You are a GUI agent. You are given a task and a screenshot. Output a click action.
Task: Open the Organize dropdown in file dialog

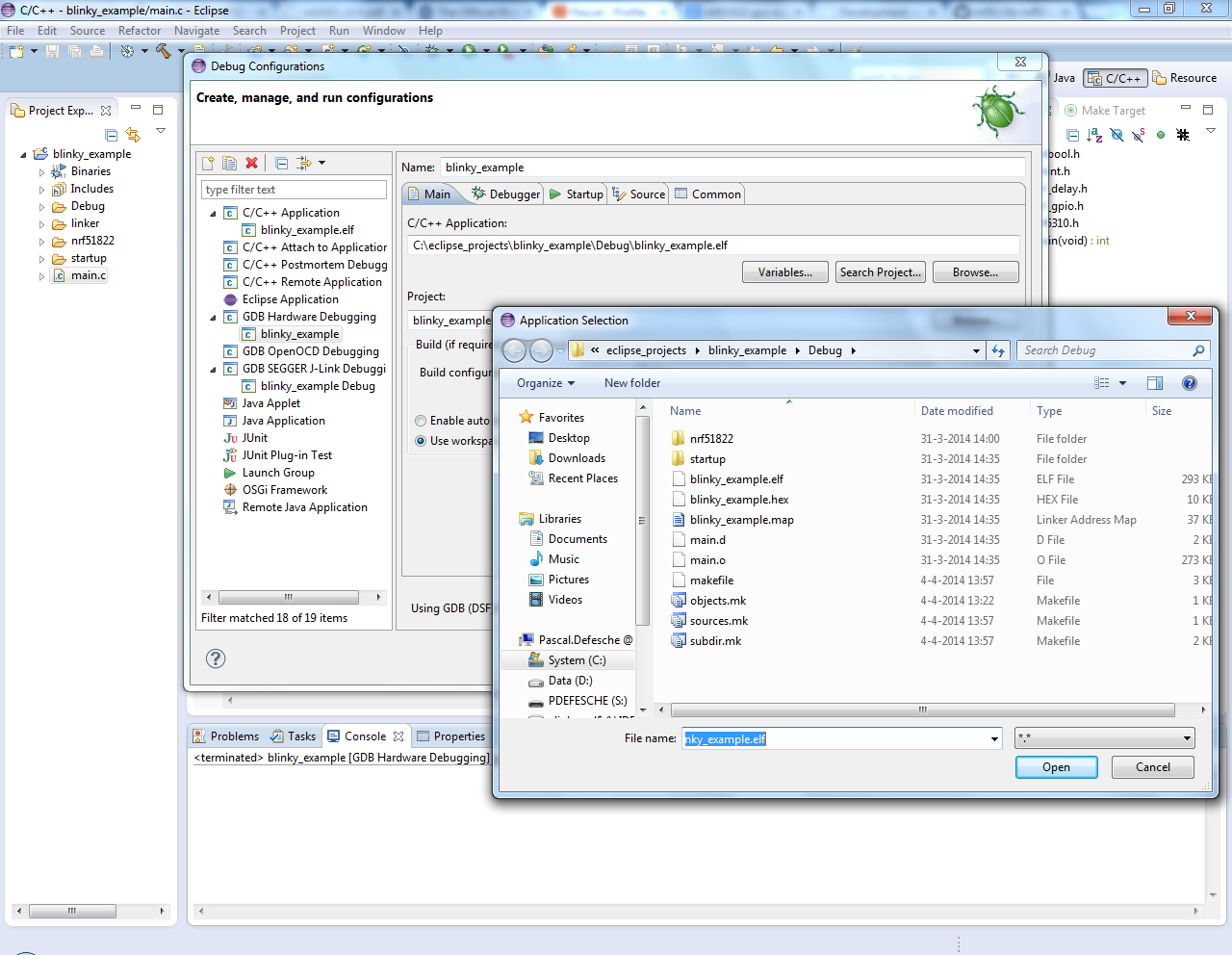coord(546,383)
